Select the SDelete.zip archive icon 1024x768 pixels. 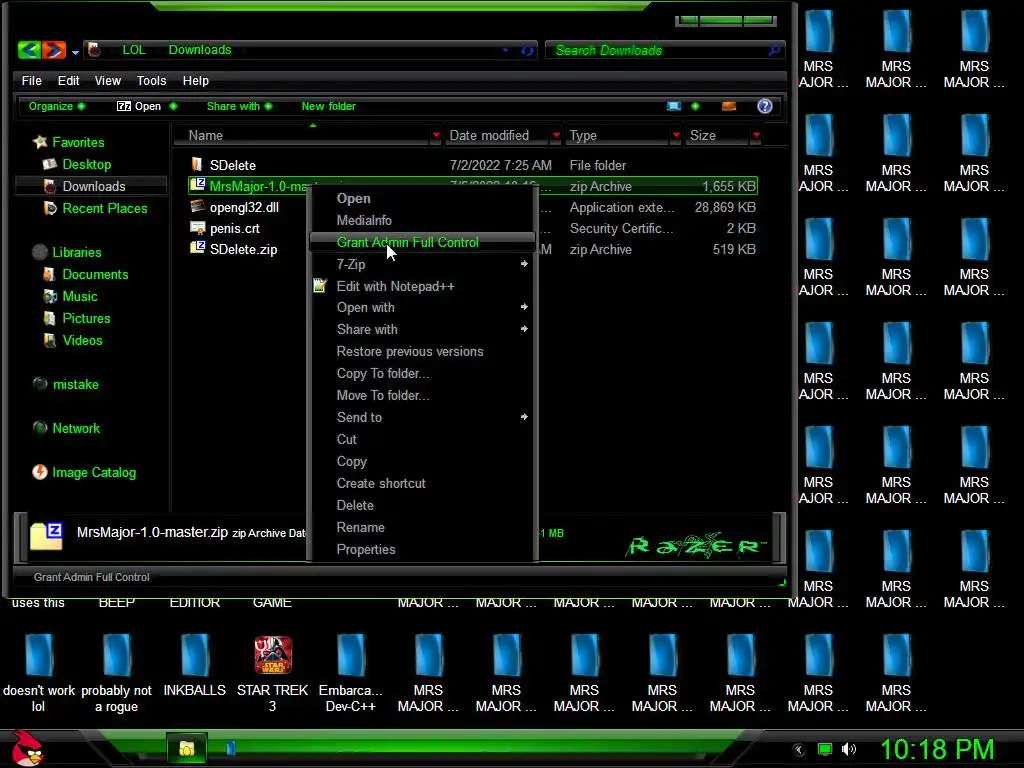(197, 249)
